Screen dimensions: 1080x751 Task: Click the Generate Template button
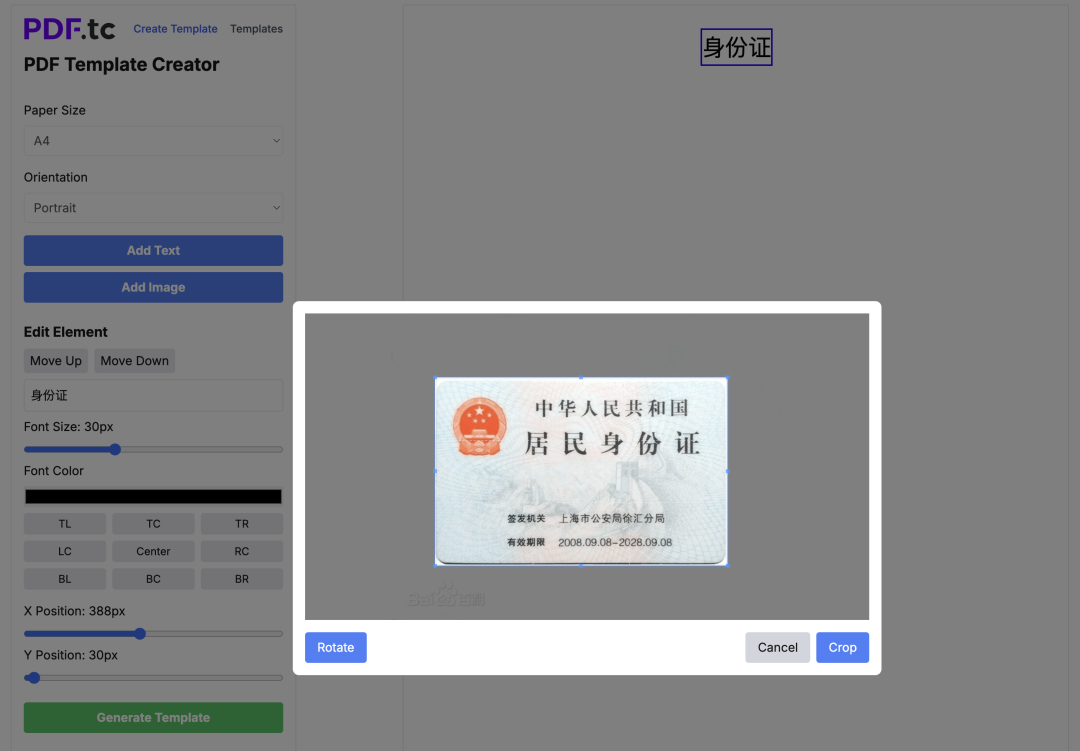153,717
